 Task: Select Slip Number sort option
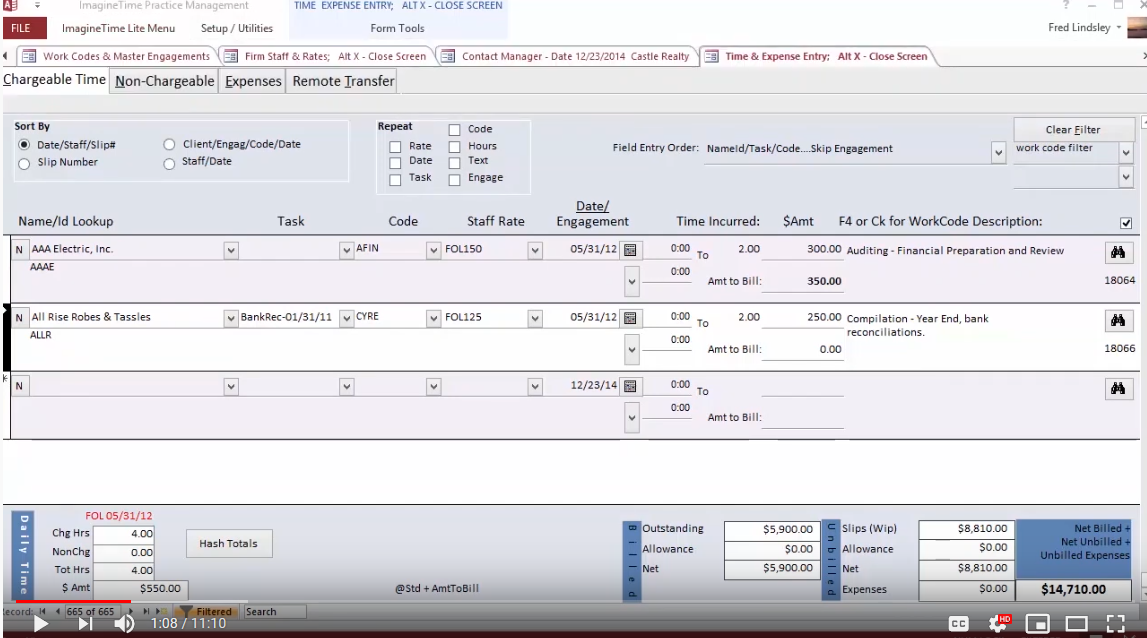point(25,163)
